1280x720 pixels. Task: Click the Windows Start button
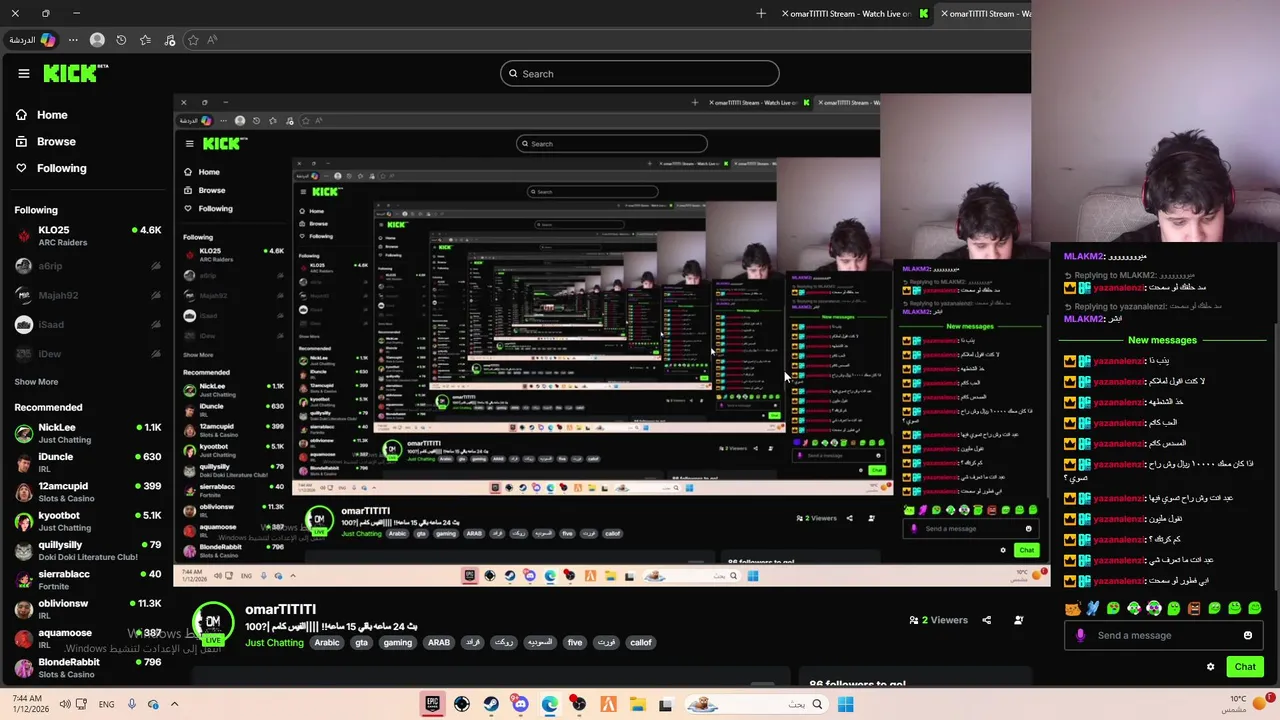pos(845,704)
